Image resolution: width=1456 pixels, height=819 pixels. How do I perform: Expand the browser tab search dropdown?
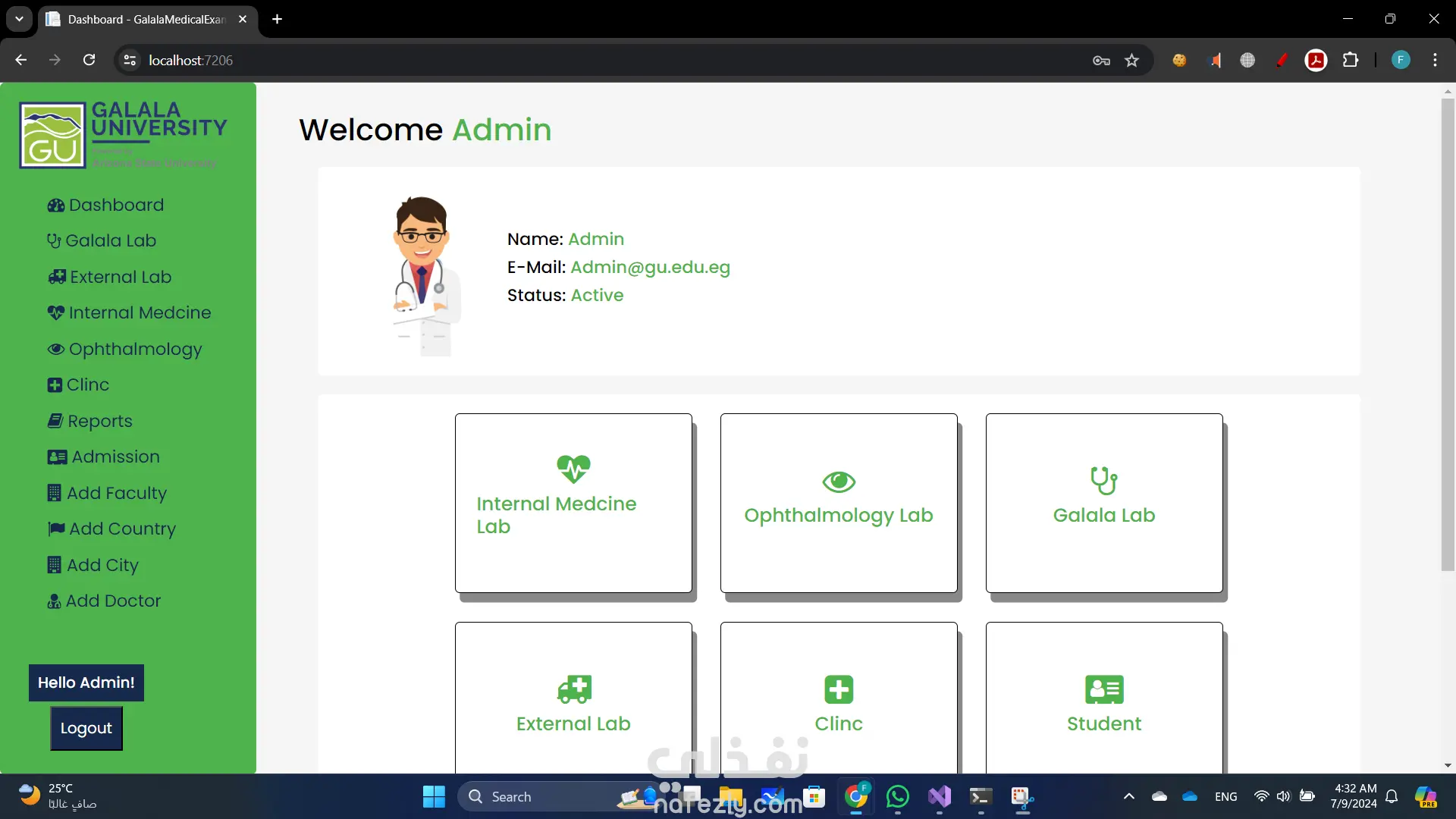coord(19,19)
